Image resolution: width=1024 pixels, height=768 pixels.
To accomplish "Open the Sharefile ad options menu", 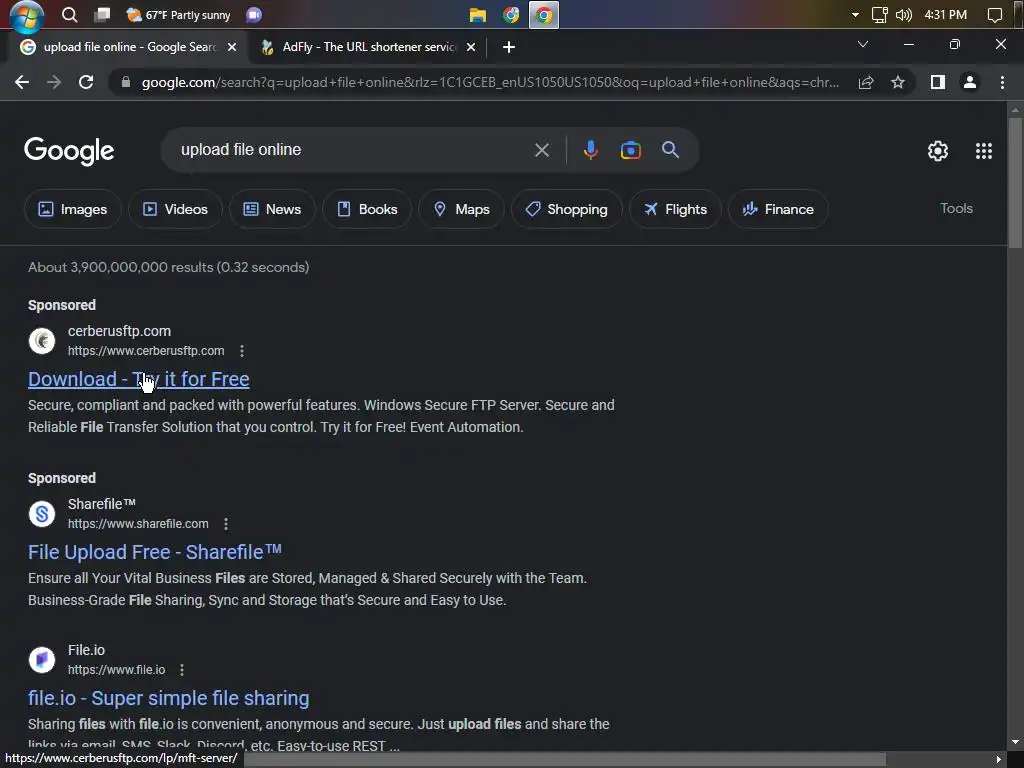I will pos(226,524).
